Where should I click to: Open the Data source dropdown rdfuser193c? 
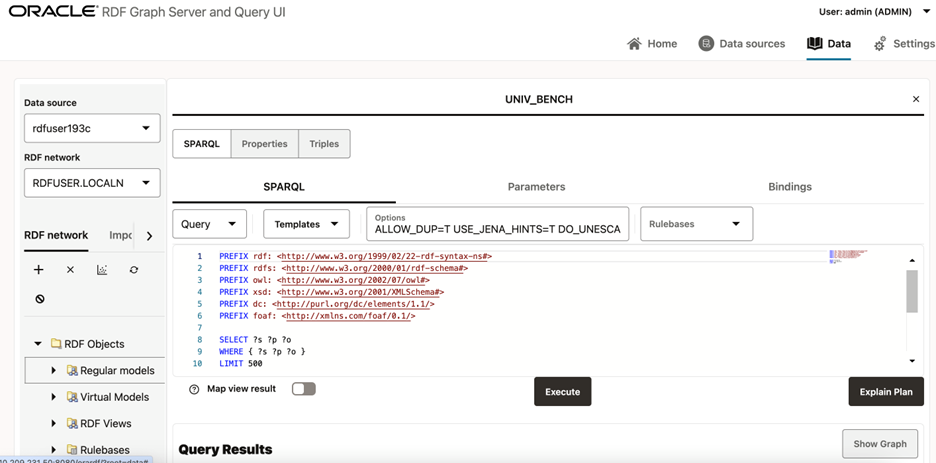(x=92, y=128)
